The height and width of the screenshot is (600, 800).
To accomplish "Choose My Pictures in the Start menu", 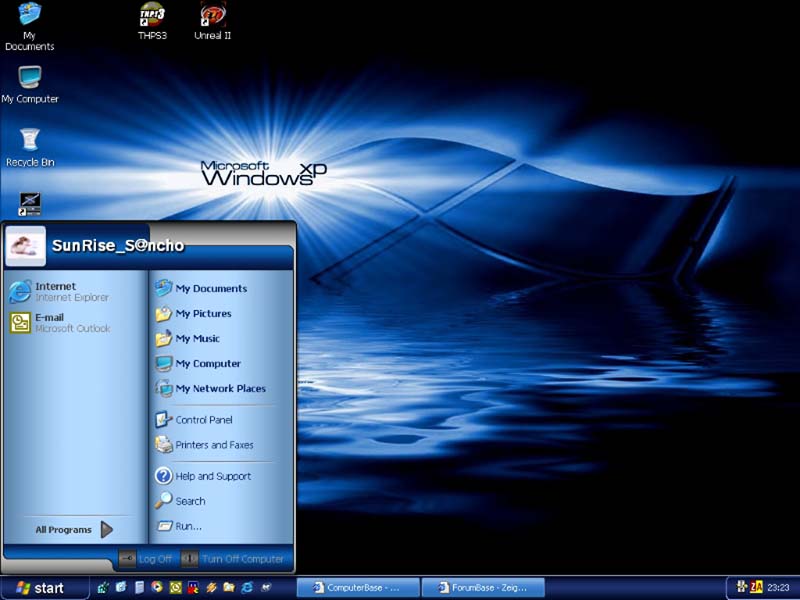I will tap(193, 313).
